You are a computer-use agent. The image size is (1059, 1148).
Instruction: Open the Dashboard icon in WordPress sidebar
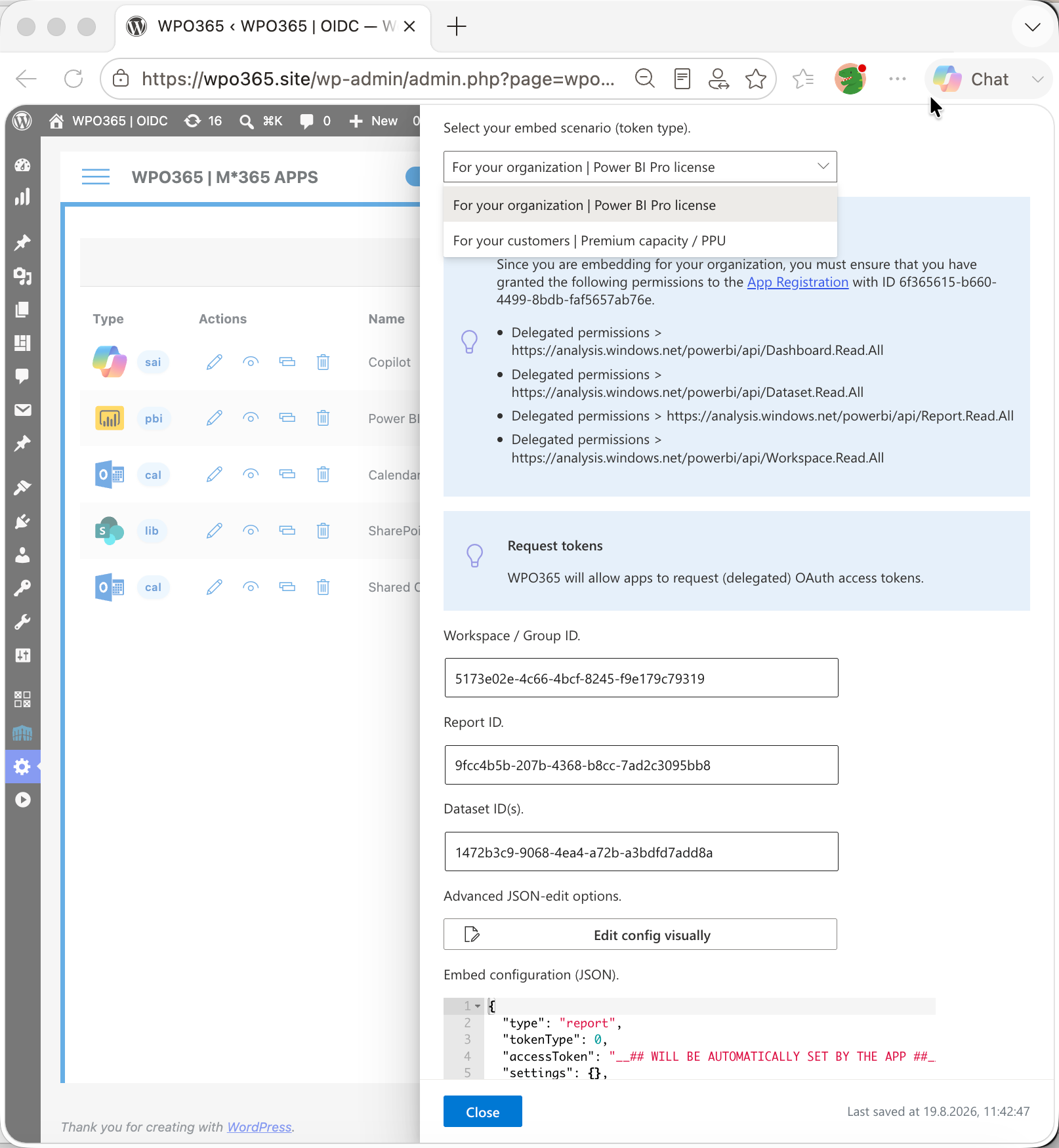pos(23,165)
